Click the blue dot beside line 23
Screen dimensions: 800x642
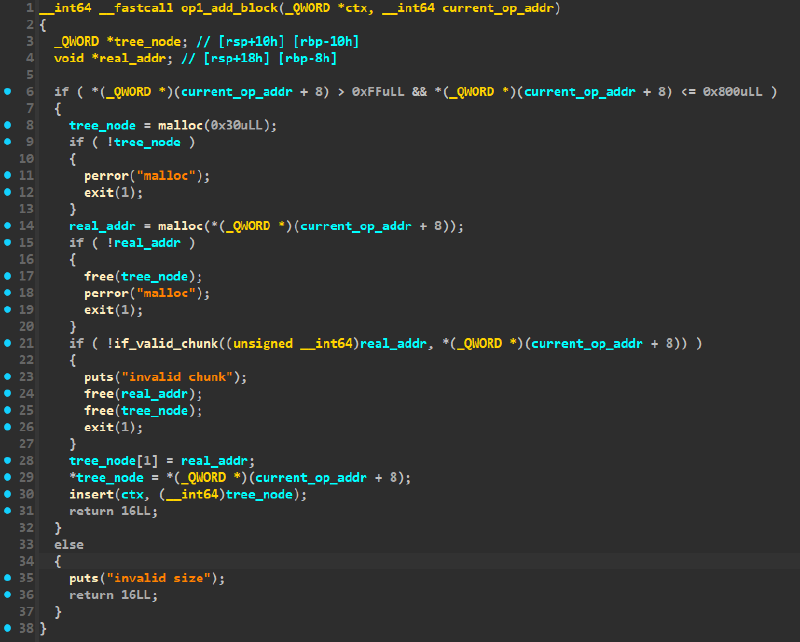click(8, 377)
